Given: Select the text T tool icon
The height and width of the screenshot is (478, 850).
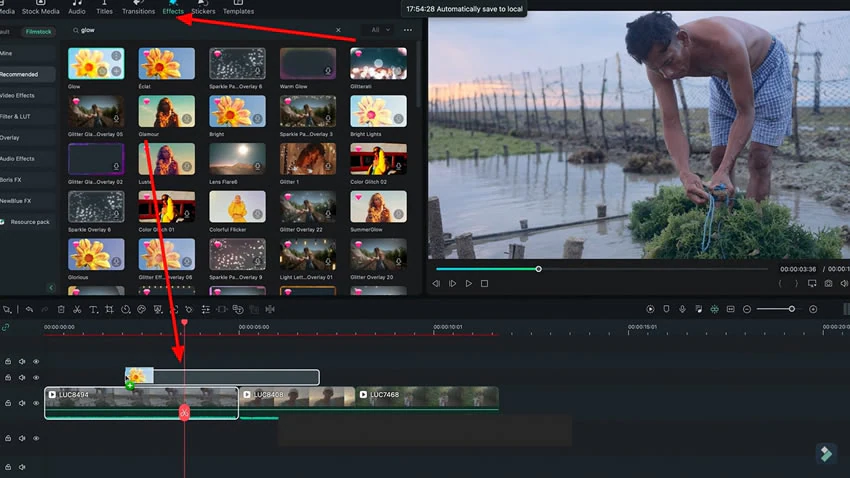Looking at the screenshot, I should [93, 309].
